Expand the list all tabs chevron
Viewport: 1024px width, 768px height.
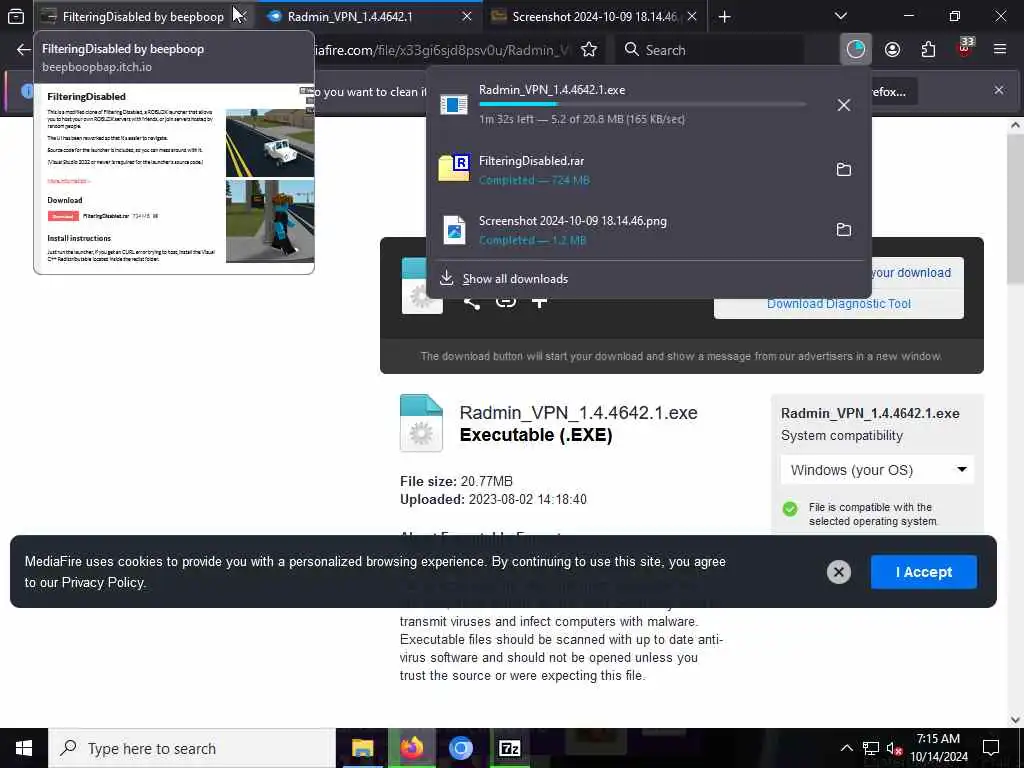841,16
